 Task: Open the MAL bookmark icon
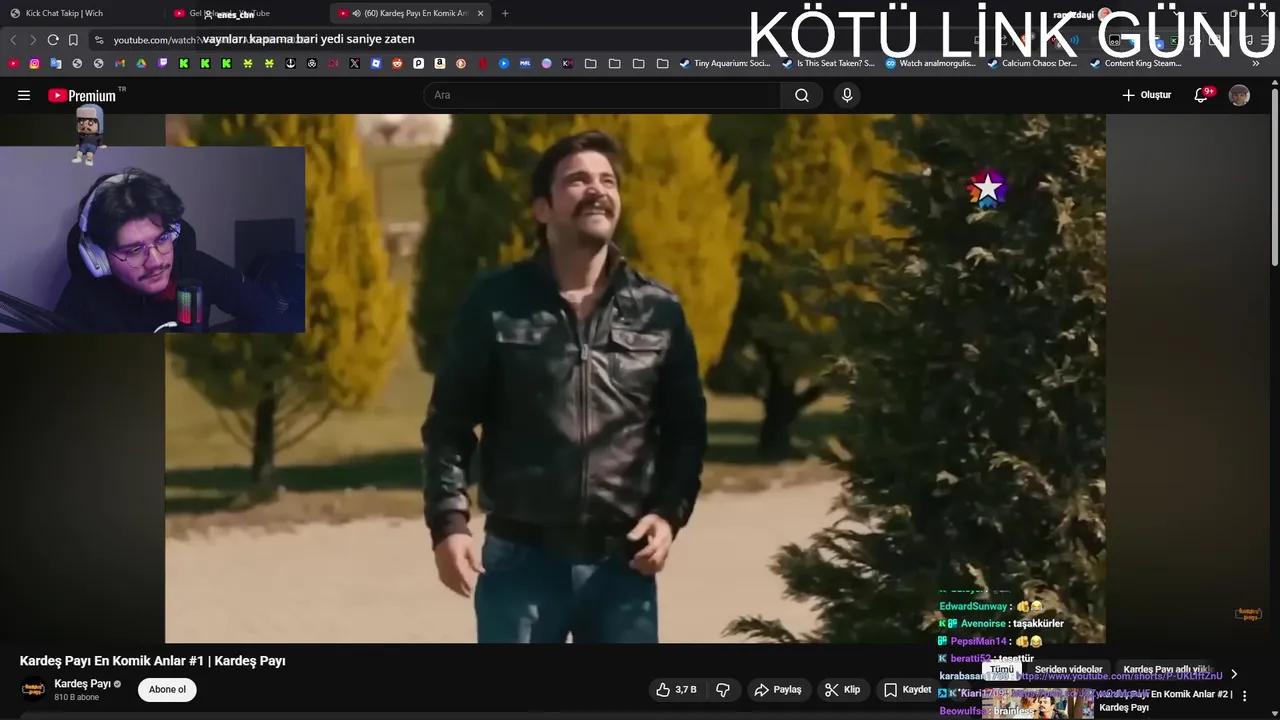[x=525, y=63]
